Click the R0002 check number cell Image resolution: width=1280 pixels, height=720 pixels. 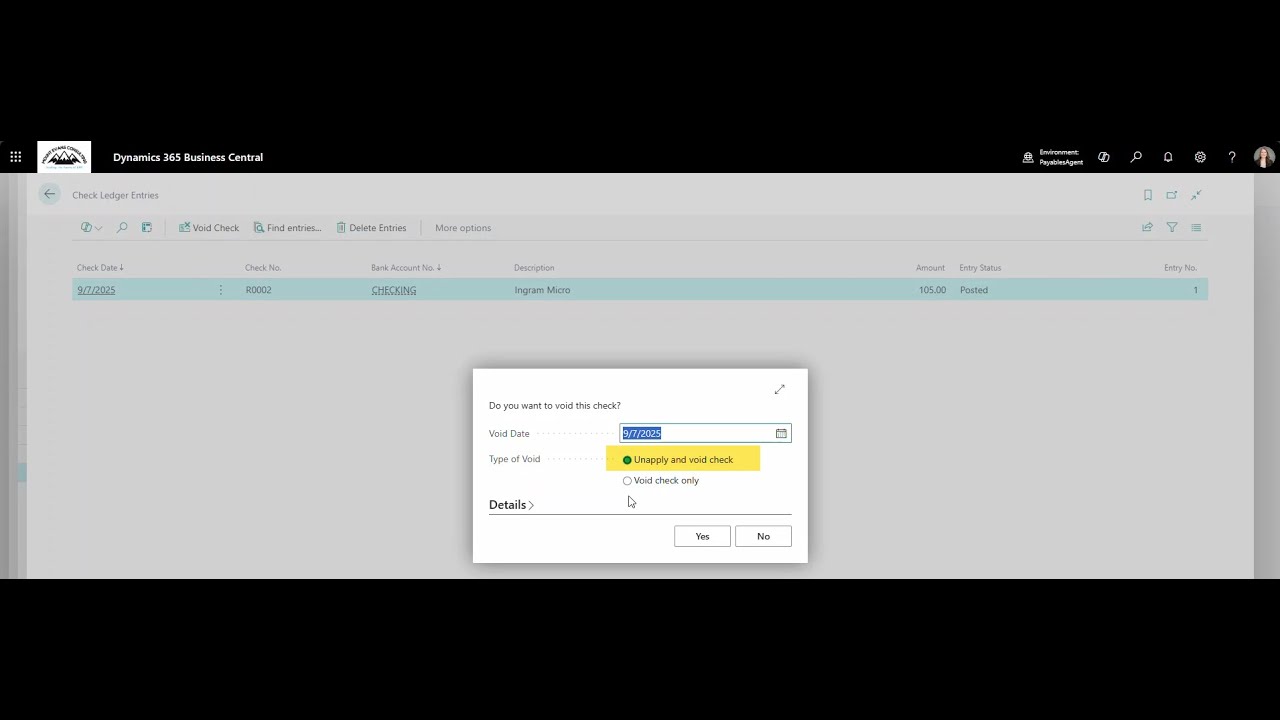coord(258,290)
